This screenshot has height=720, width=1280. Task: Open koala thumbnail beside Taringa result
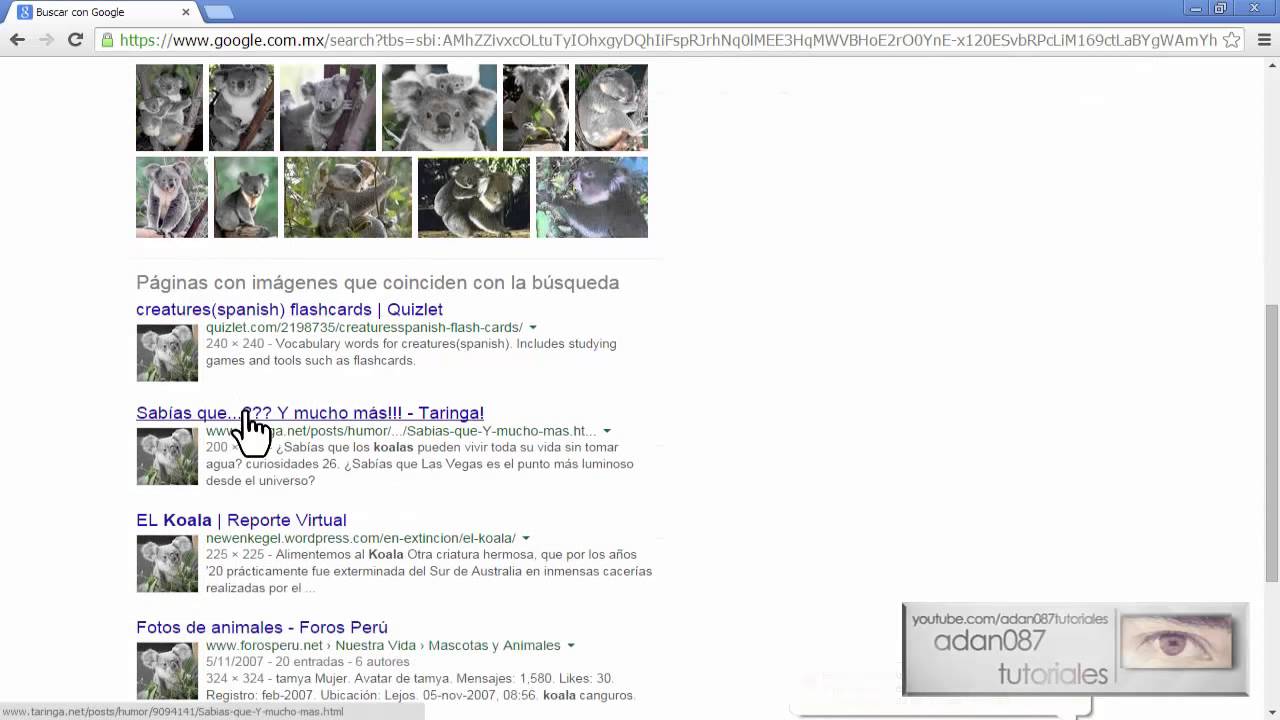167,457
